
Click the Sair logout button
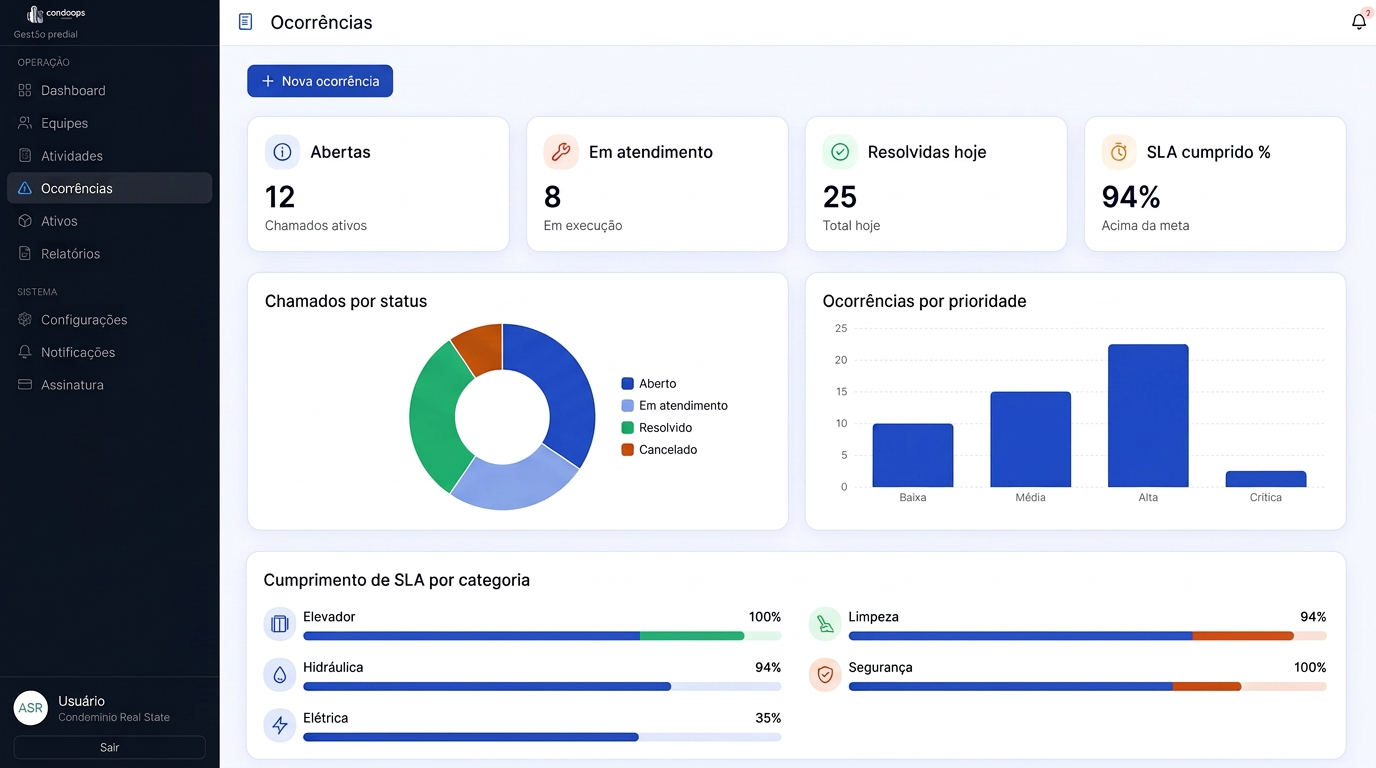109,747
